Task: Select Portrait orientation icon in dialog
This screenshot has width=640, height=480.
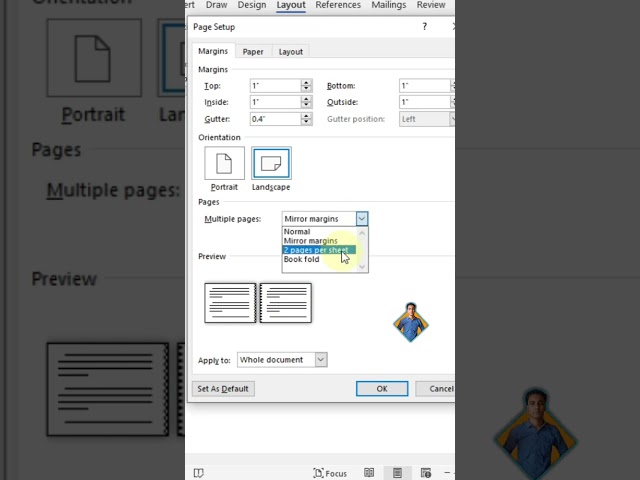Action: pos(224,163)
